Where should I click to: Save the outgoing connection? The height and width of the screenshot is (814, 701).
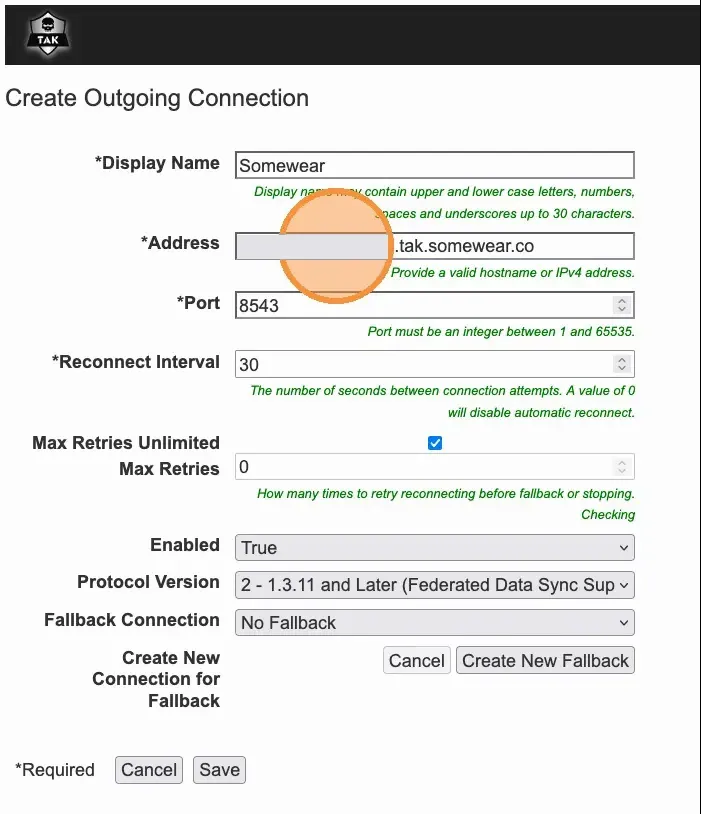pos(219,769)
